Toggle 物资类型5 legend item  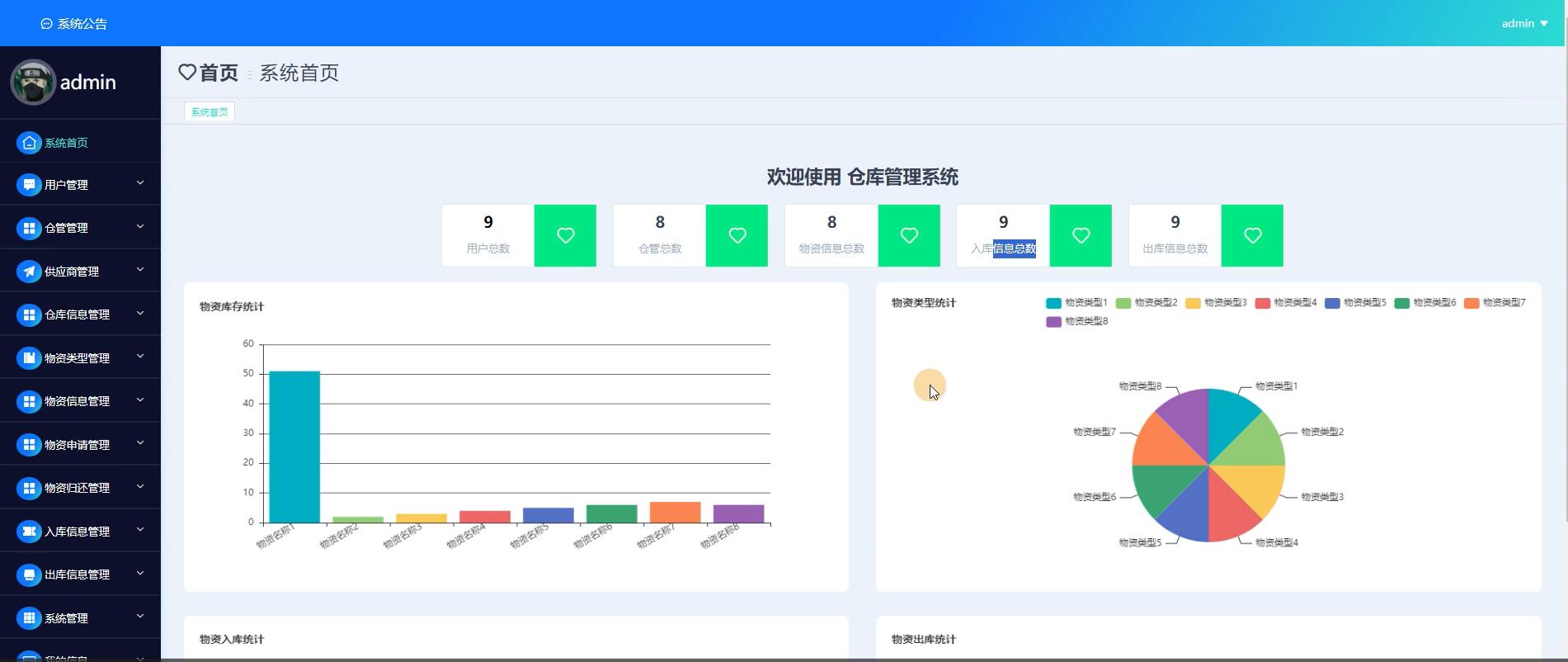[1355, 303]
